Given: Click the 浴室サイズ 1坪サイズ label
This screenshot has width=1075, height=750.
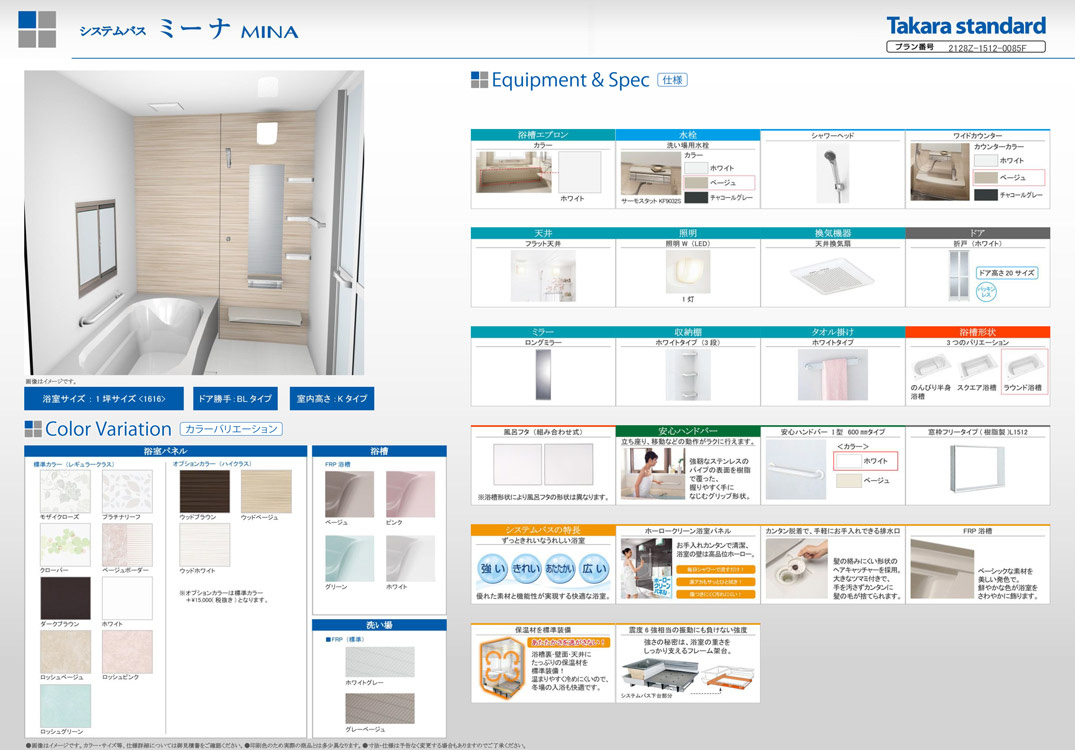Looking at the screenshot, I should (104, 398).
